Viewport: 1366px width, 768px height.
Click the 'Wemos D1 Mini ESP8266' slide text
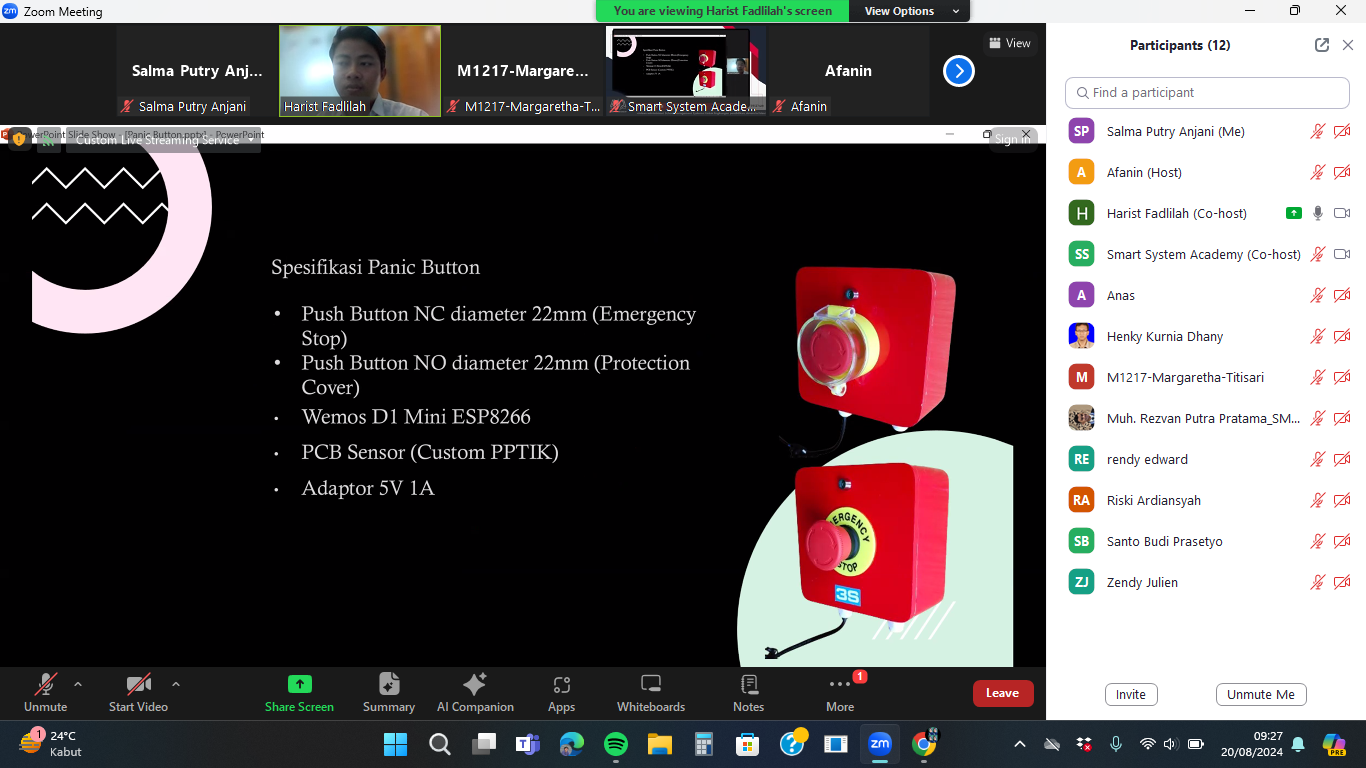[416, 417]
